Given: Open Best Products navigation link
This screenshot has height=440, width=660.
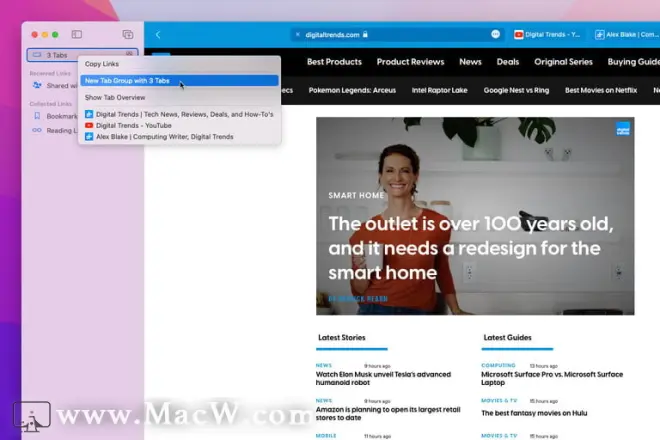Looking at the screenshot, I should click(334, 62).
